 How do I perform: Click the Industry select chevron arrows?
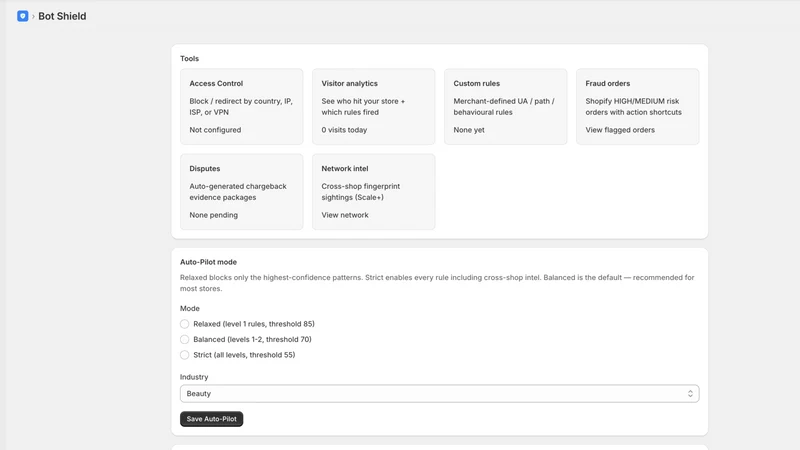(690, 394)
